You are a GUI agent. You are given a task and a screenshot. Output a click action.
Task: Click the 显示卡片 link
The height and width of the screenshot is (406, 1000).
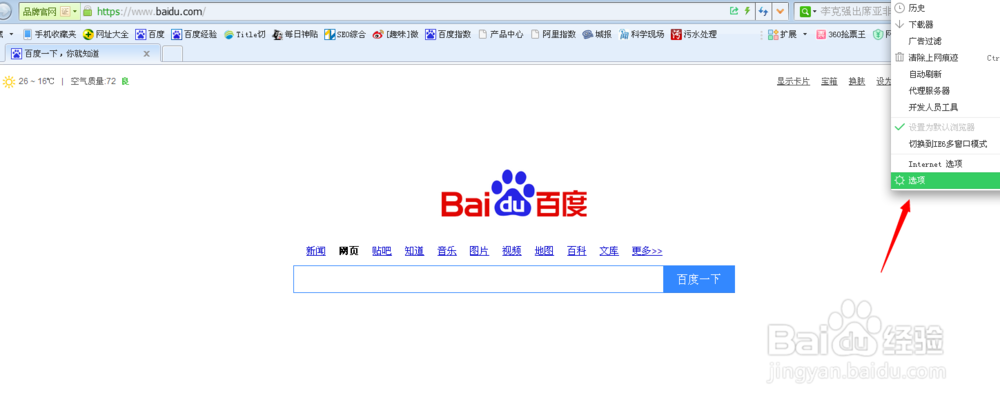pos(793,81)
